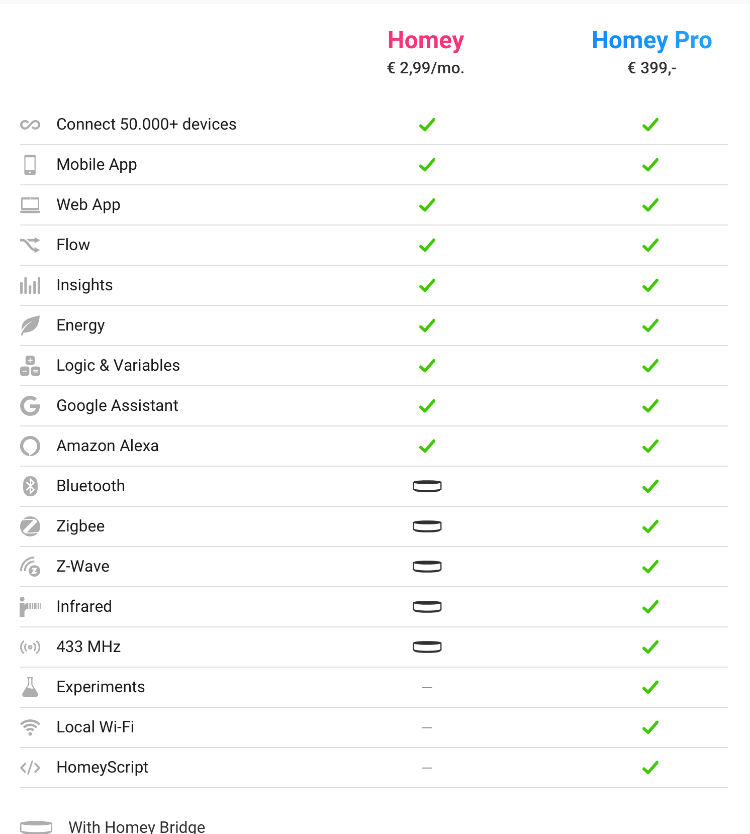Click the laptop icon for Web App

pos(30,205)
